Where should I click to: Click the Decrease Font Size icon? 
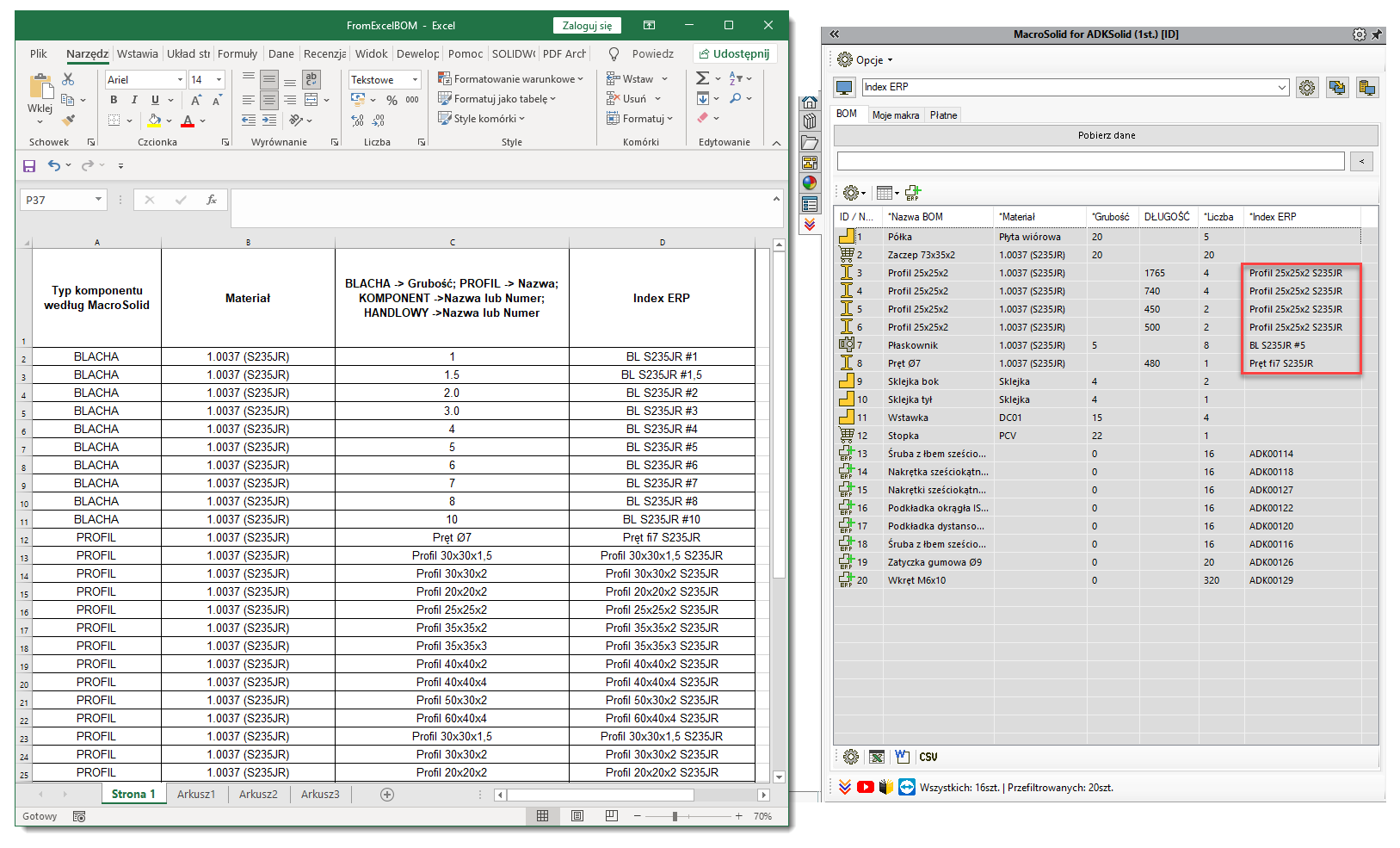tap(217, 100)
